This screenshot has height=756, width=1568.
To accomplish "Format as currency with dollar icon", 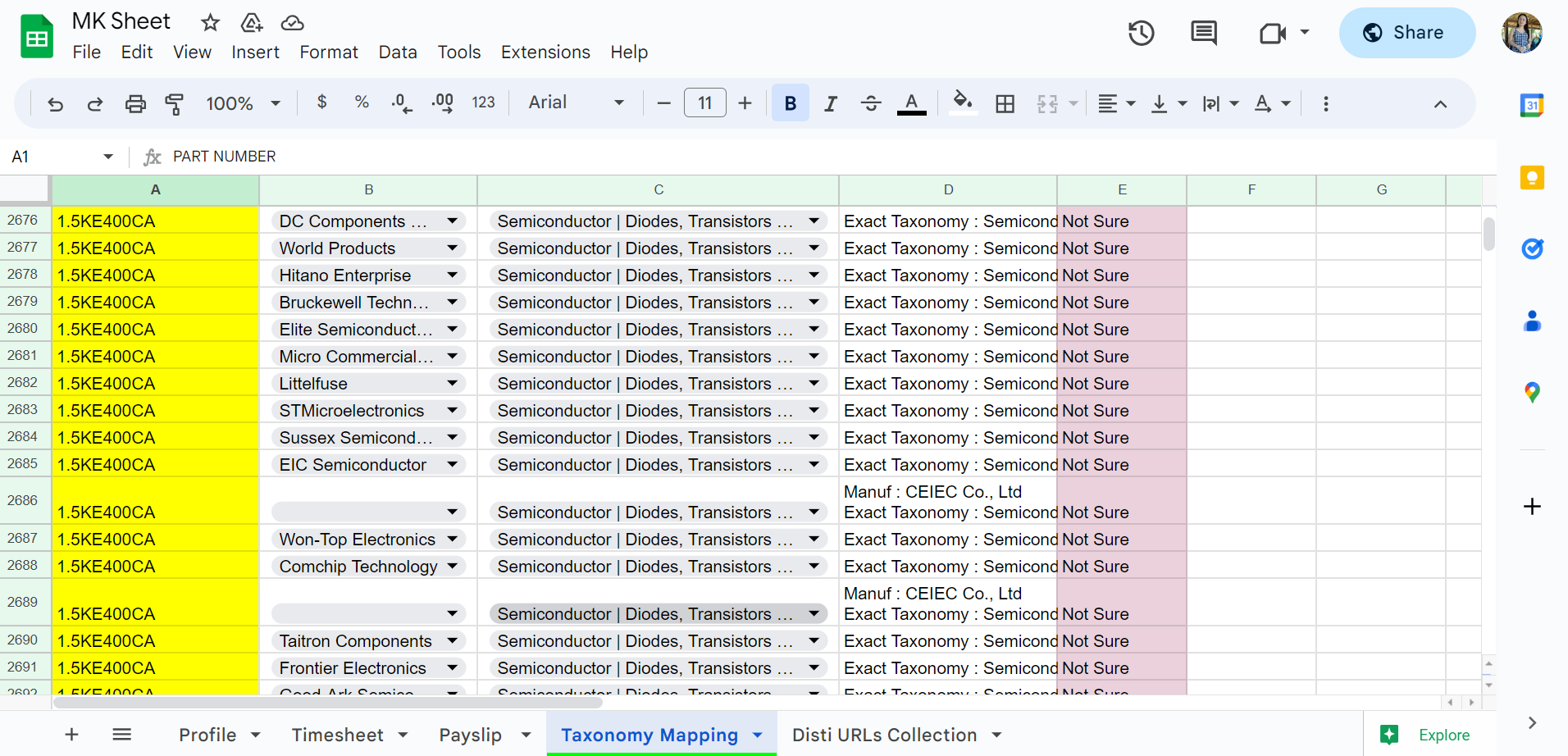I will tap(322, 102).
